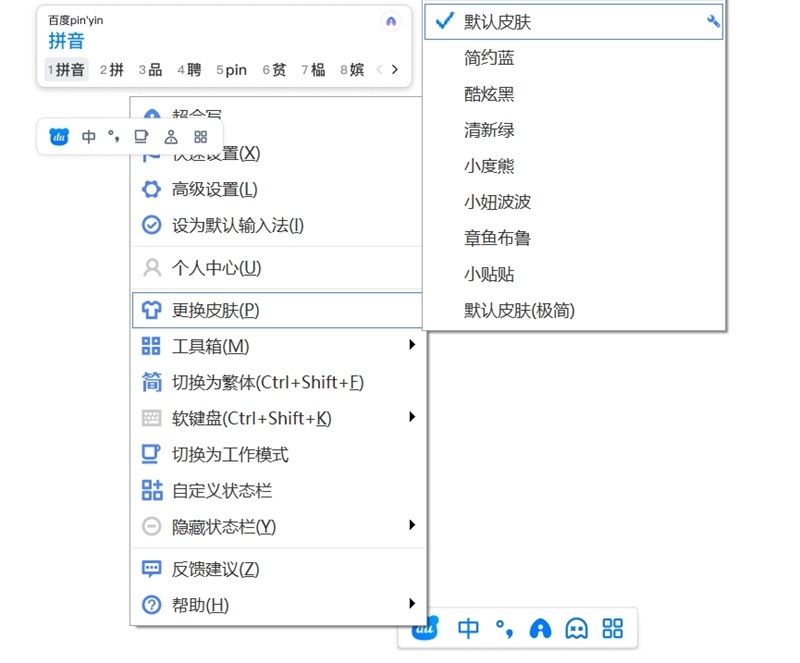Viewport: 800px width, 663px height.
Task: Click the Baidu bear logo on the status bar
Action: tap(58, 137)
